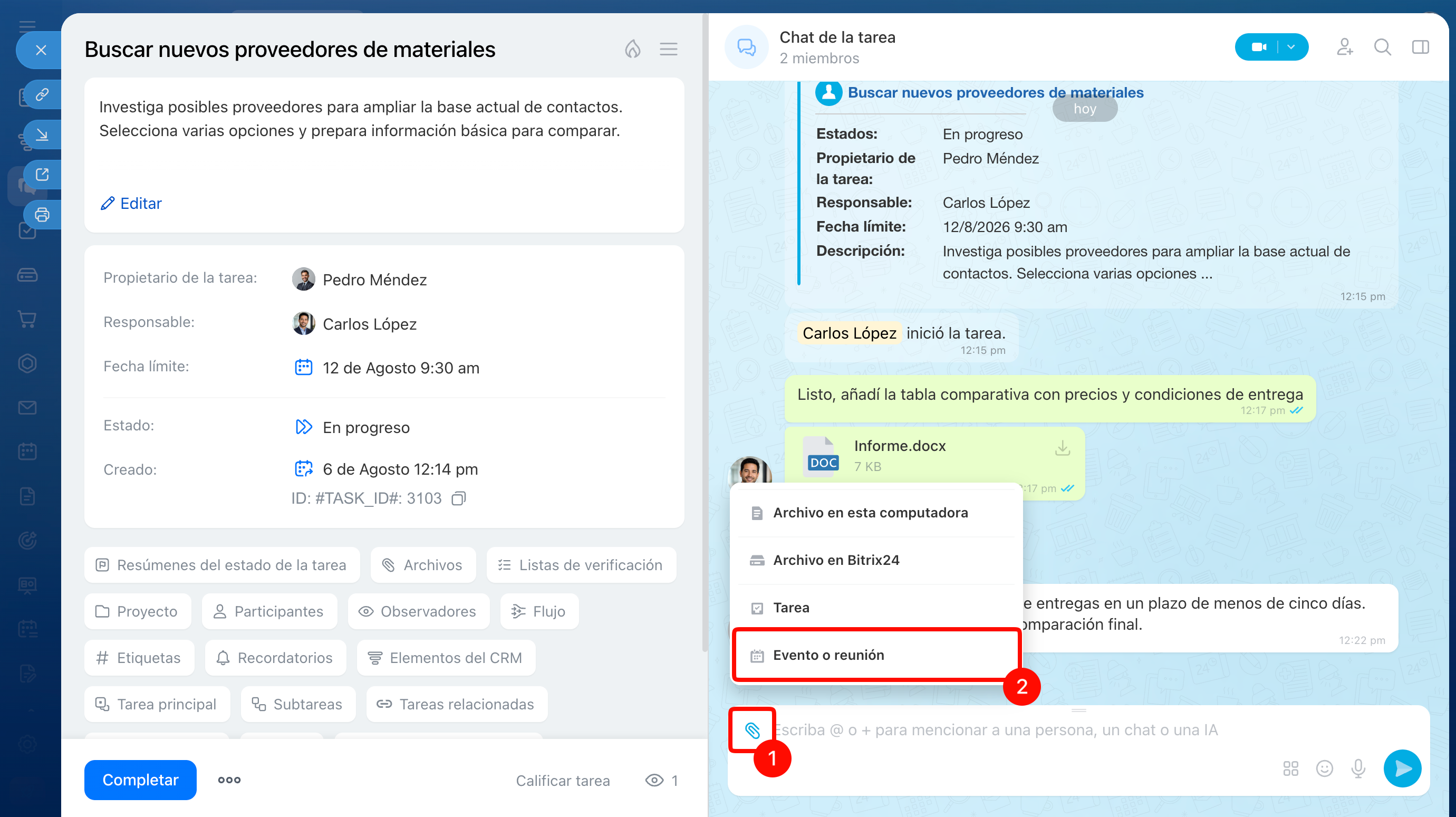This screenshot has height=817, width=1456.
Task: Open more actions next to Completar
Action: pyautogui.click(x=229, y=780)
